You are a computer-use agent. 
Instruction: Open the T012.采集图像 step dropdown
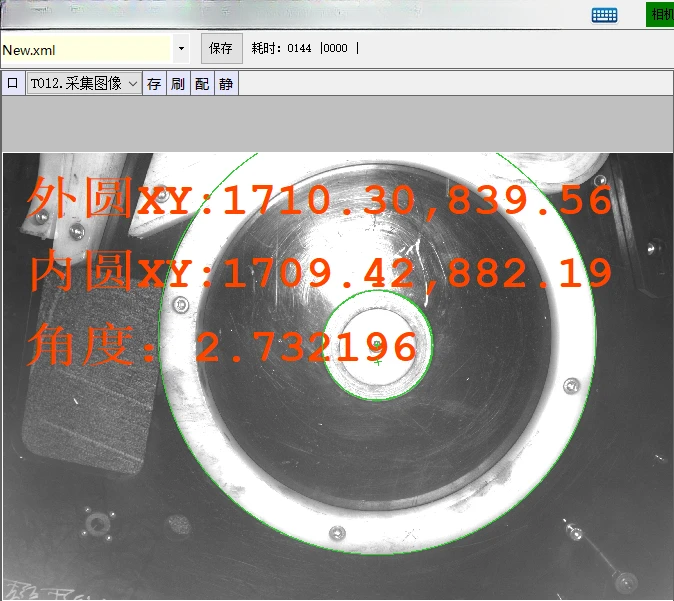[x=84, y=83]
